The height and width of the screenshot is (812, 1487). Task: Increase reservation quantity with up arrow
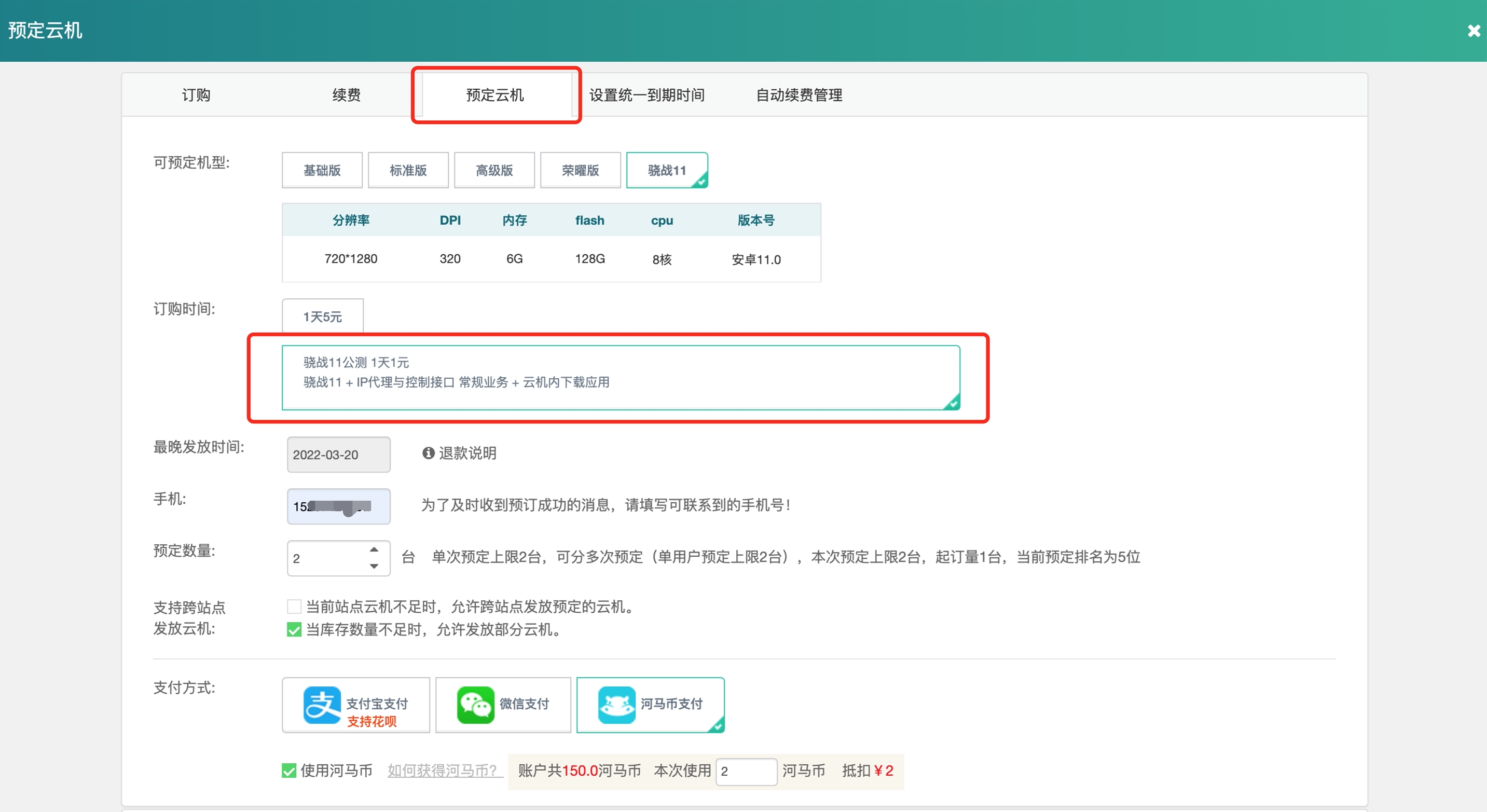point(373,549)
